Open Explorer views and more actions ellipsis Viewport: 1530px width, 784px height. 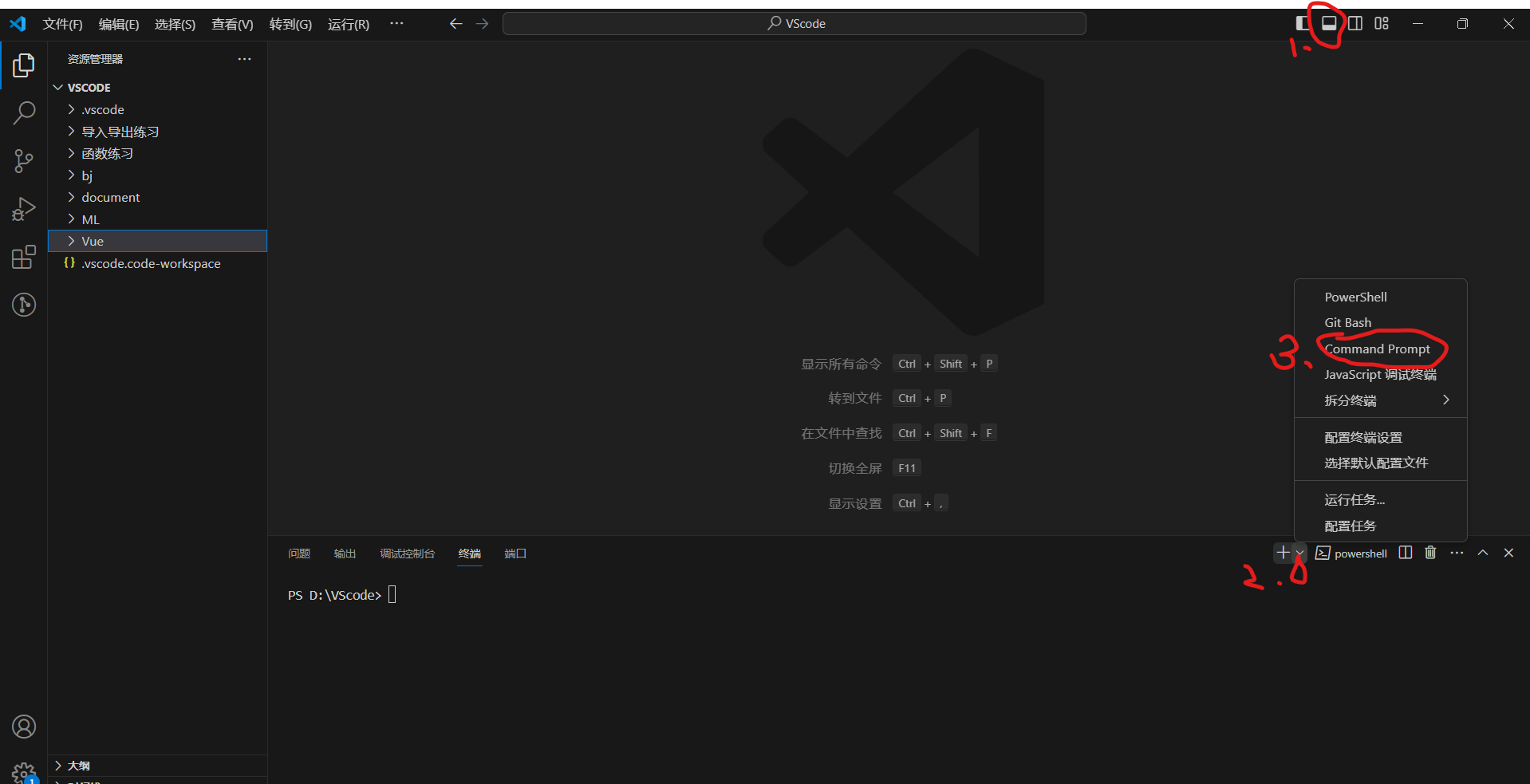pos(244,59)
